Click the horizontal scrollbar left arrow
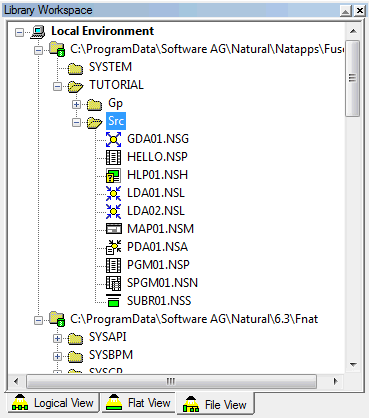Image resolution: width=369 pixels, height=418 pixels. pyautogui.click(x=16, y=381)
